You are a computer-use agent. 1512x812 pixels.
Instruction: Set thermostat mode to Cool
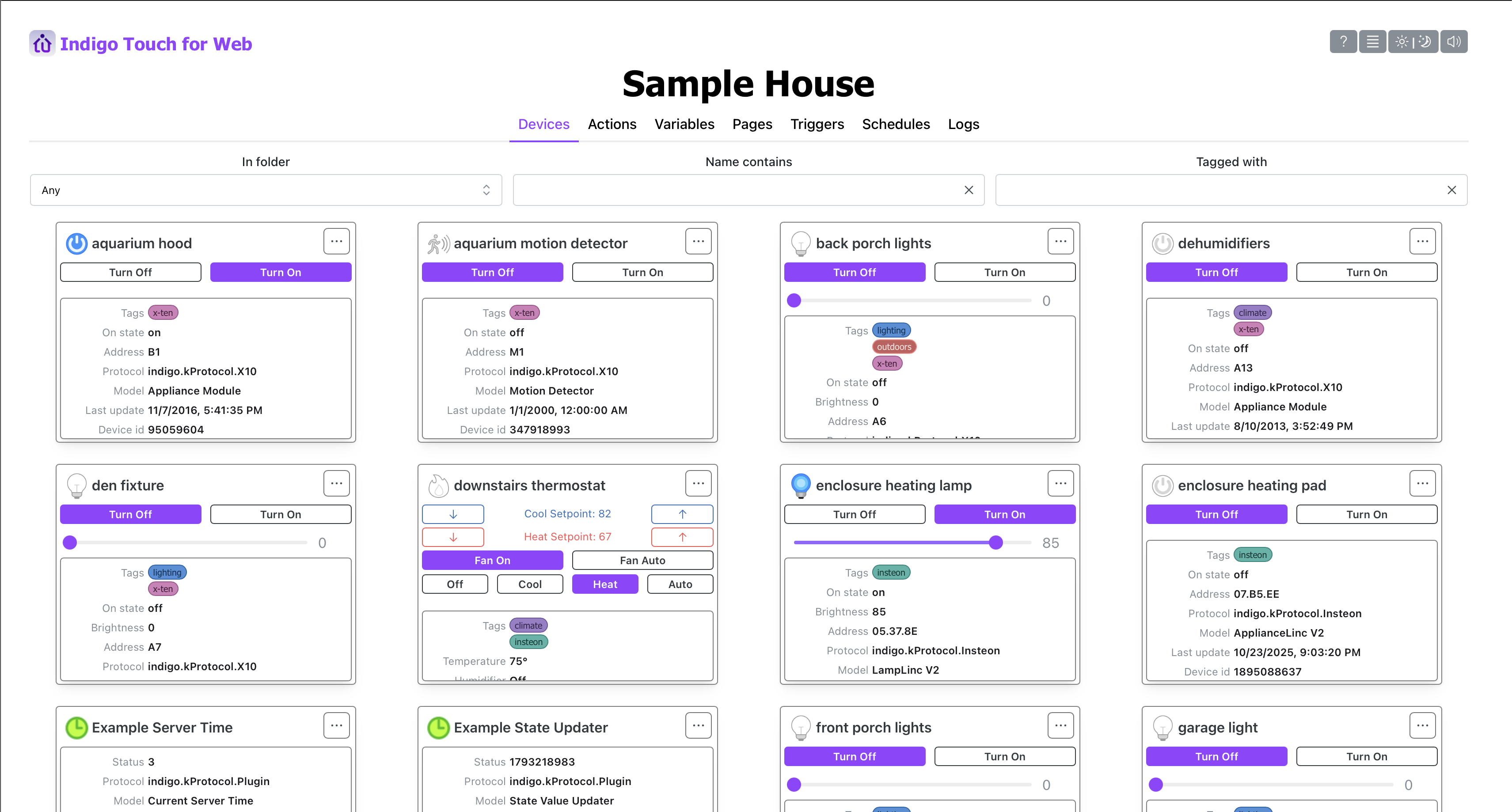(530, 584)
